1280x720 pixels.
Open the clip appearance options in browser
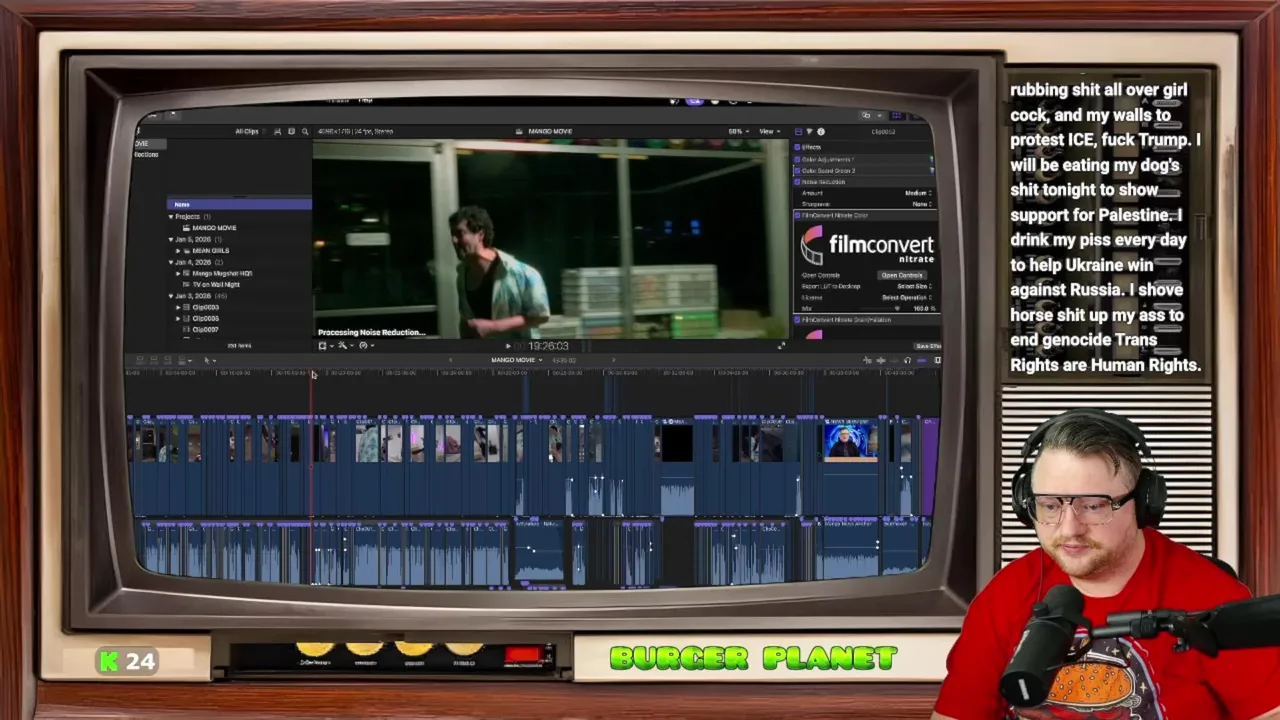277,131
